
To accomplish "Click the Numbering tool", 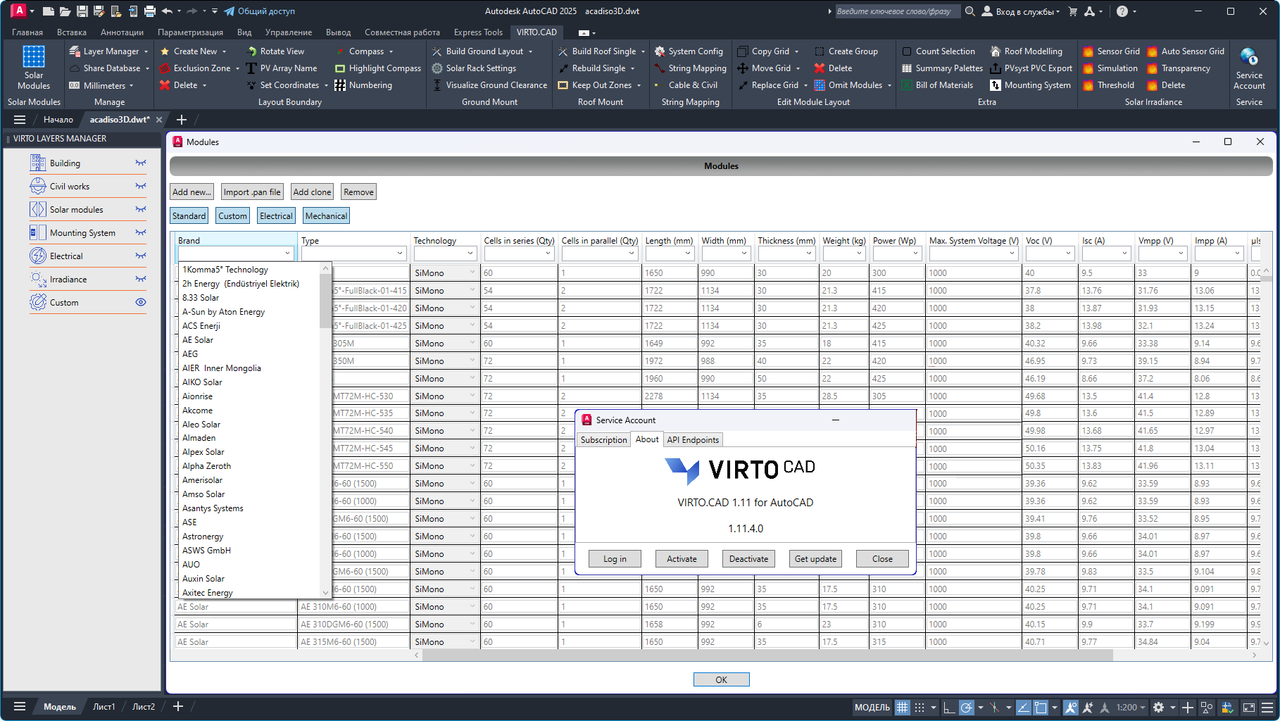I will [x=363, y=85].
